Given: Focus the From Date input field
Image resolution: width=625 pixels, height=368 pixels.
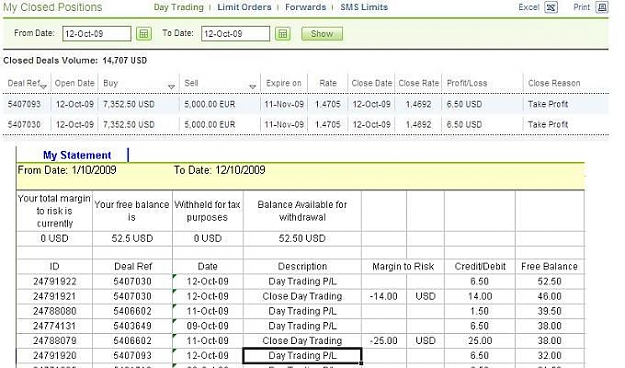Looking at the screenshot, I should click(97, 34).
